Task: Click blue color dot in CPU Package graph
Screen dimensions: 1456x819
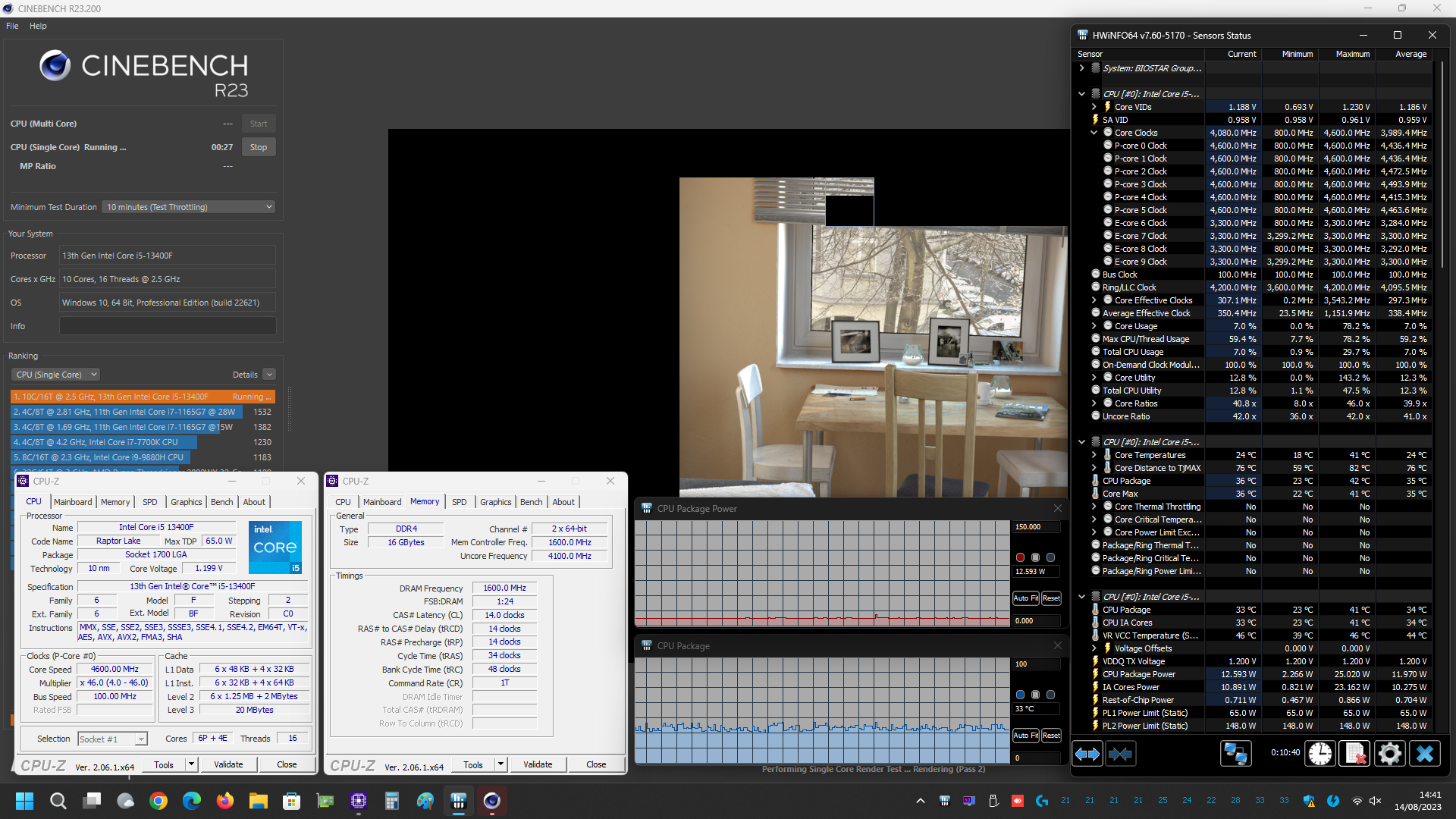Action: click(1020, 695)
